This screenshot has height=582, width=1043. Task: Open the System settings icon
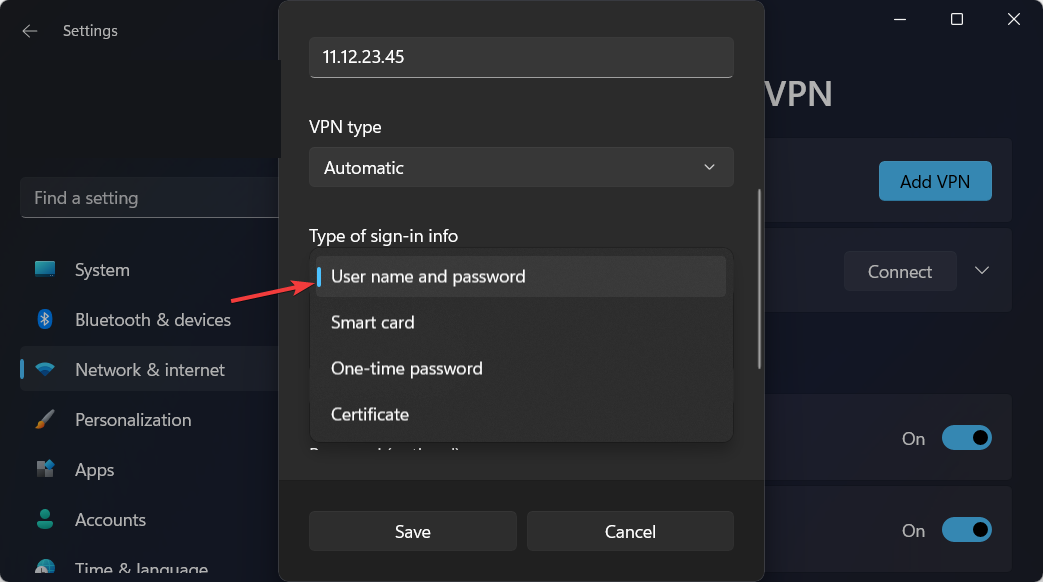point(45,269)
